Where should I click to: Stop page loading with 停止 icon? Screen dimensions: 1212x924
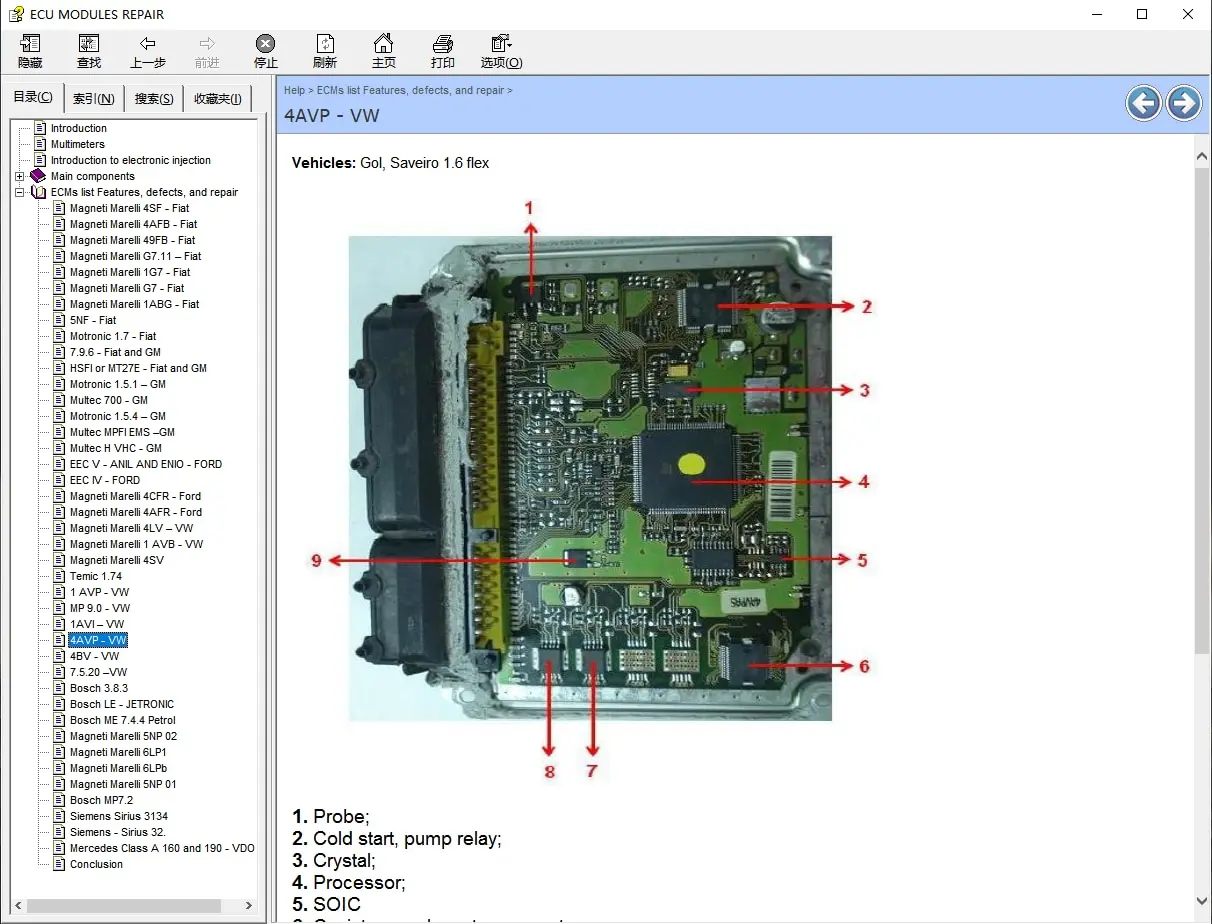[265, 50]
